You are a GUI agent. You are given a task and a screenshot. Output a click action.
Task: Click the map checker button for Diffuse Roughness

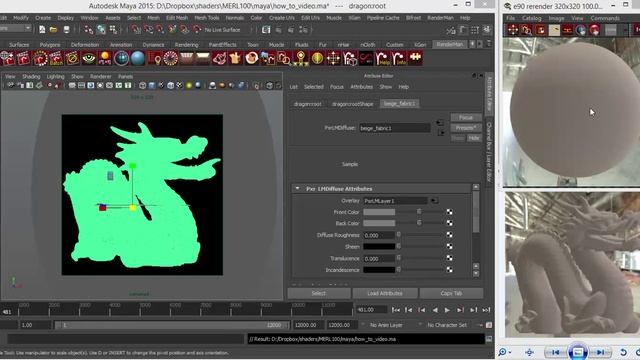[449, 235]
